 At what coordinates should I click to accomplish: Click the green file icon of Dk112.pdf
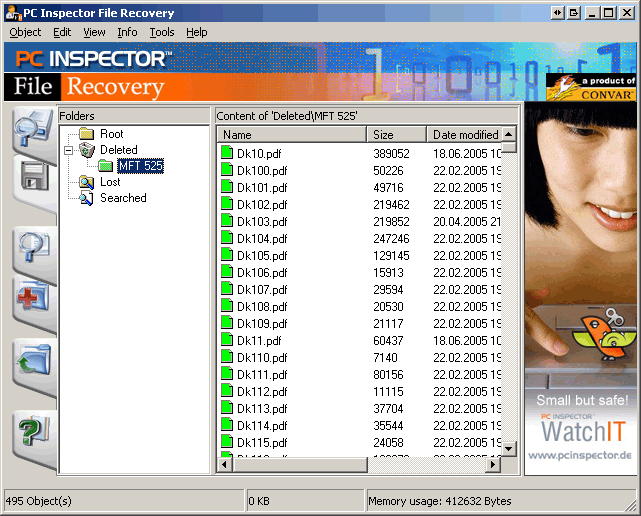click(227, 390)
